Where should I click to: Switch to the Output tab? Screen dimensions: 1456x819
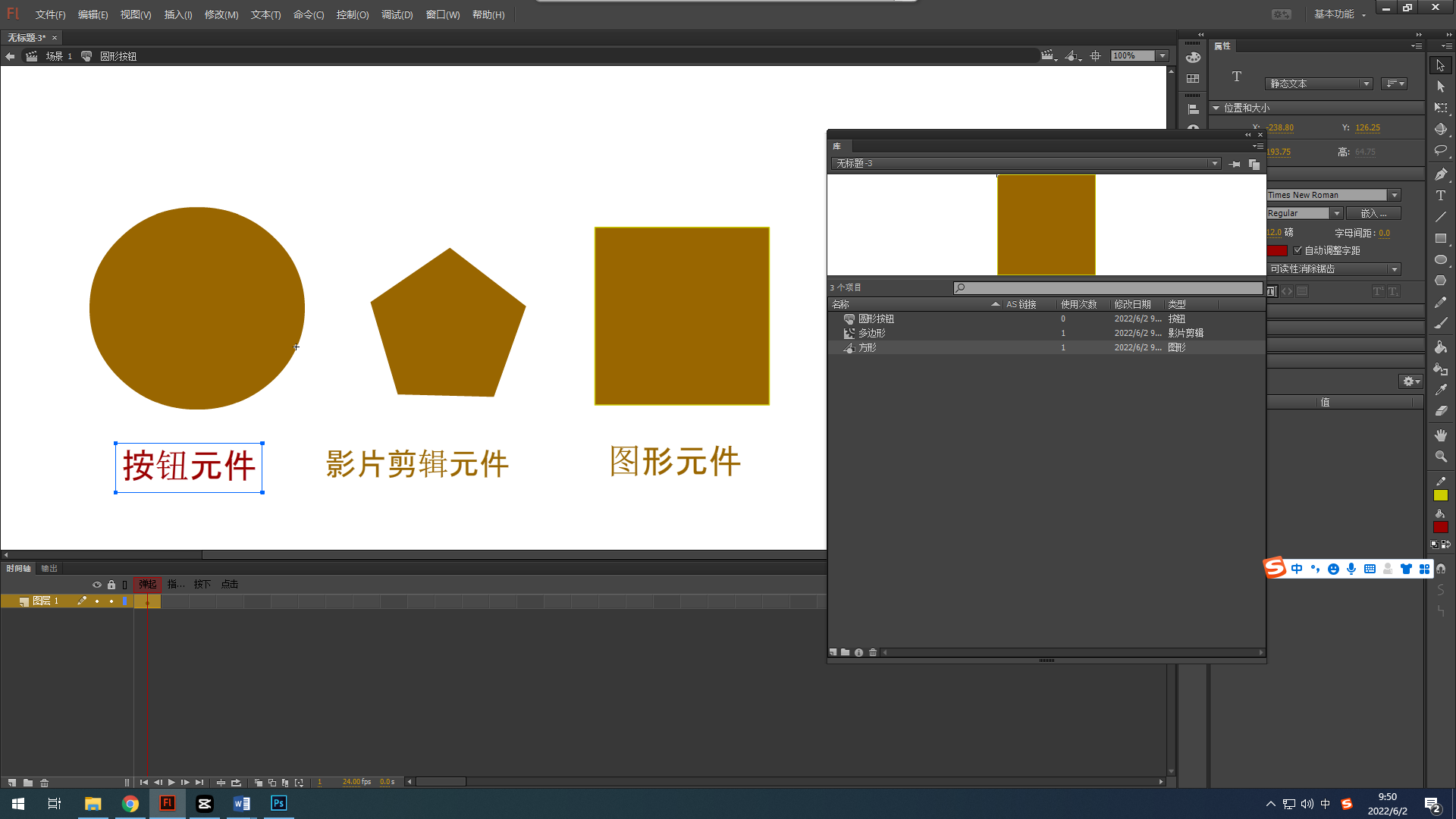tap(49, 568)
